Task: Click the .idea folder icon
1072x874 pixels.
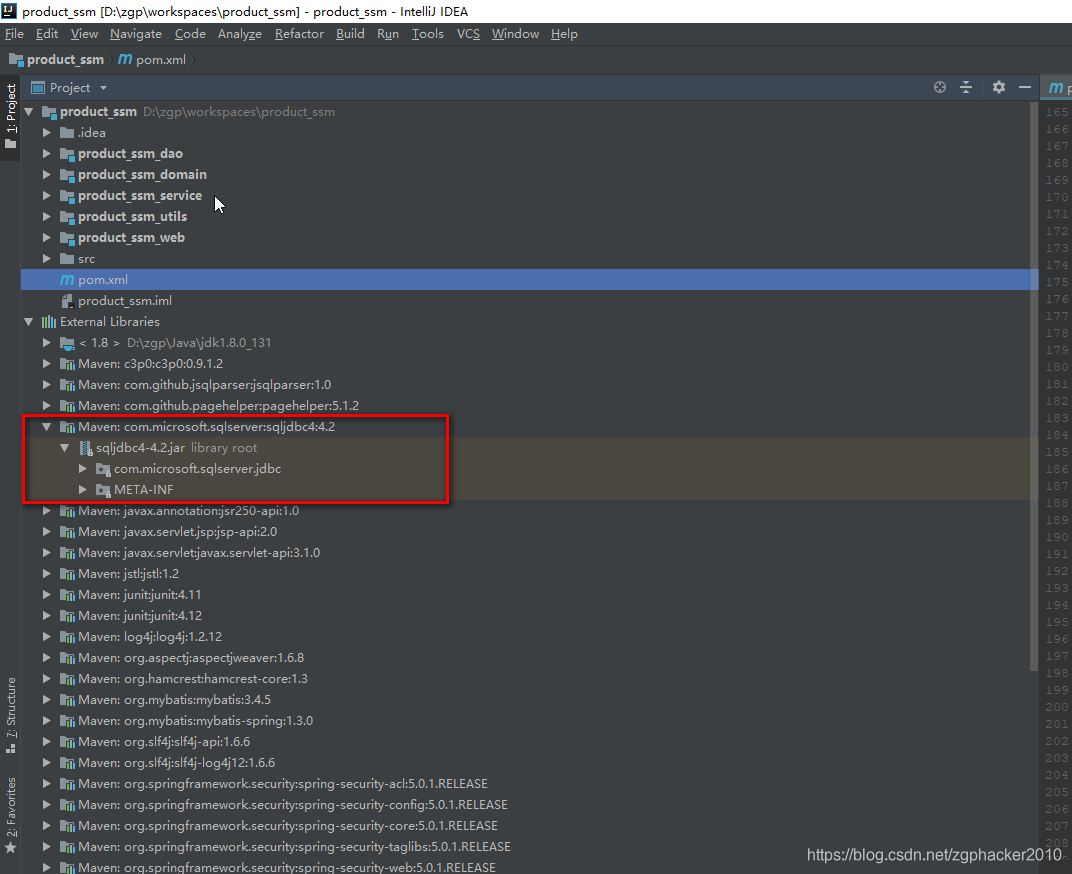Action: 67,133
